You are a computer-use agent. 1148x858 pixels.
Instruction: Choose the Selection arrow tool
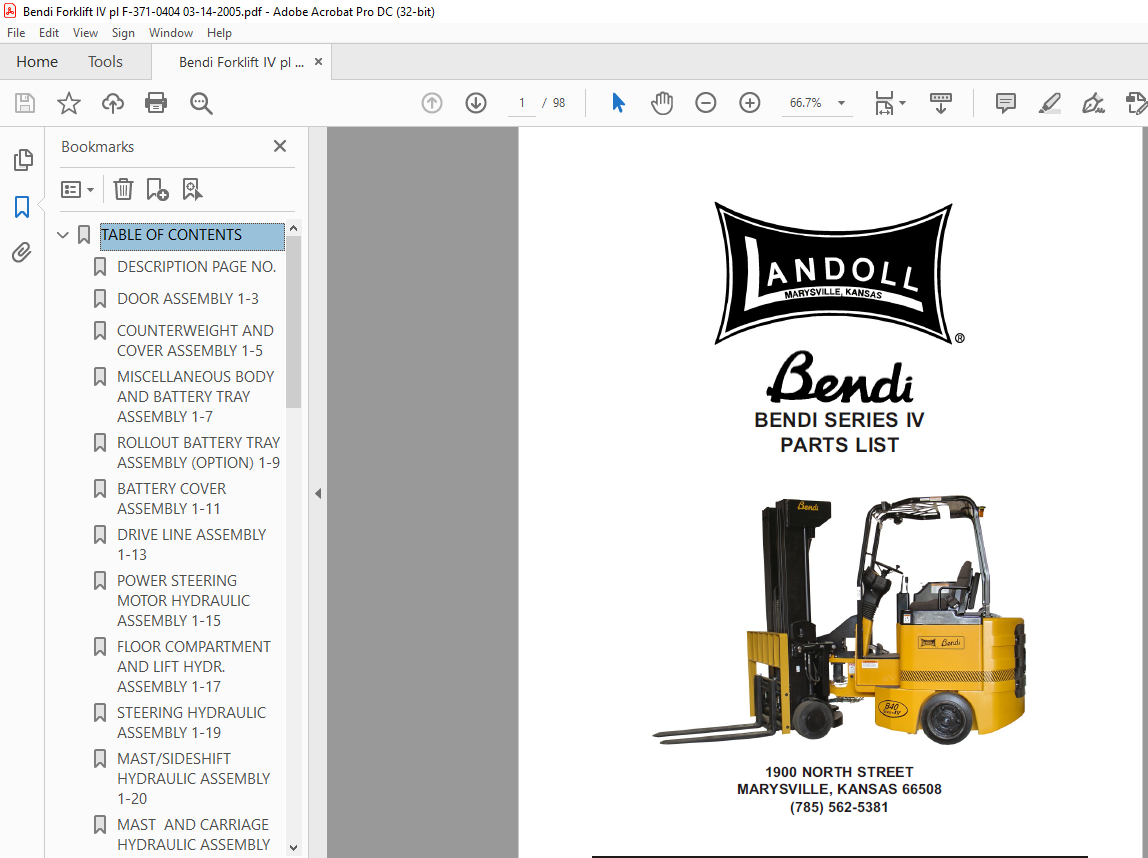(x=619, y=103)
